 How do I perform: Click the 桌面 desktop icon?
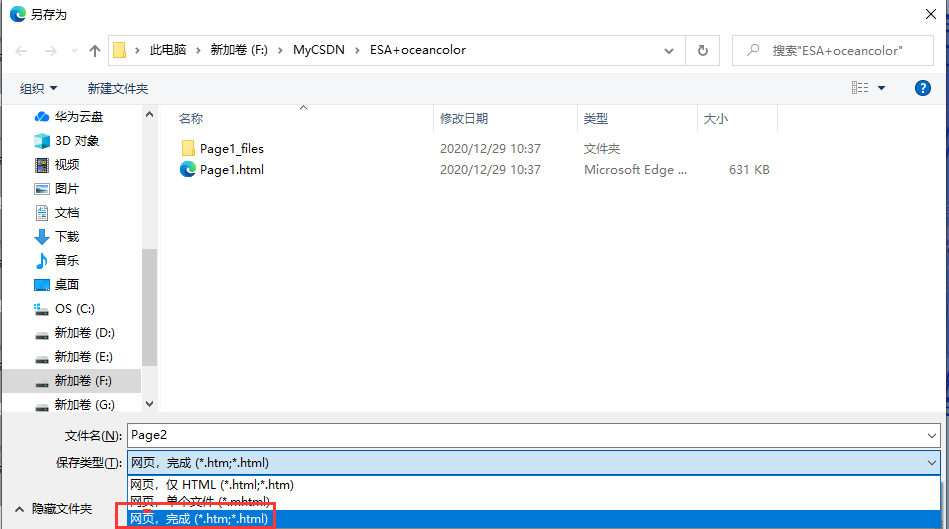(x=42, y=284)
